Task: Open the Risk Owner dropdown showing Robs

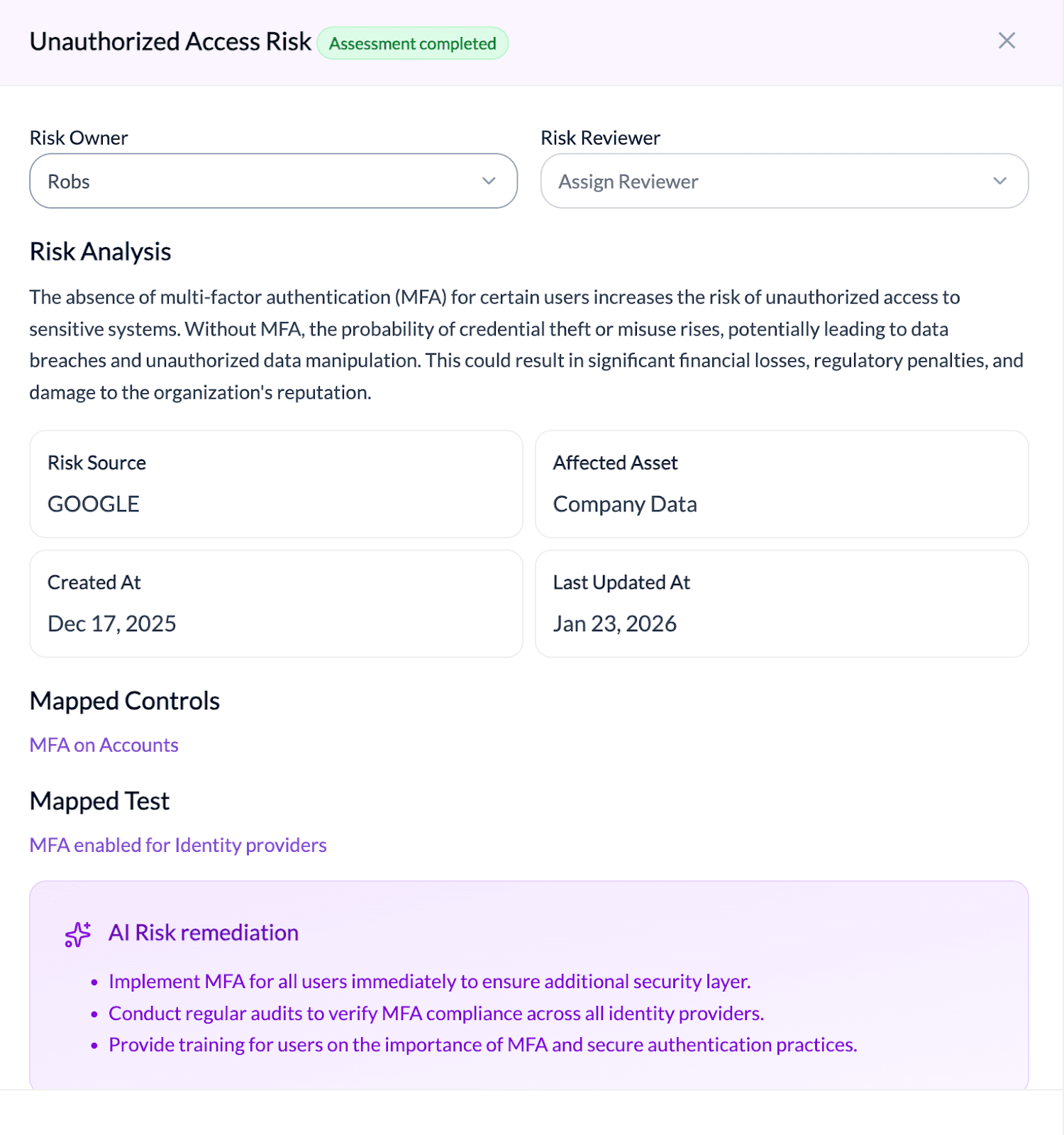Action: pos(273,181)
